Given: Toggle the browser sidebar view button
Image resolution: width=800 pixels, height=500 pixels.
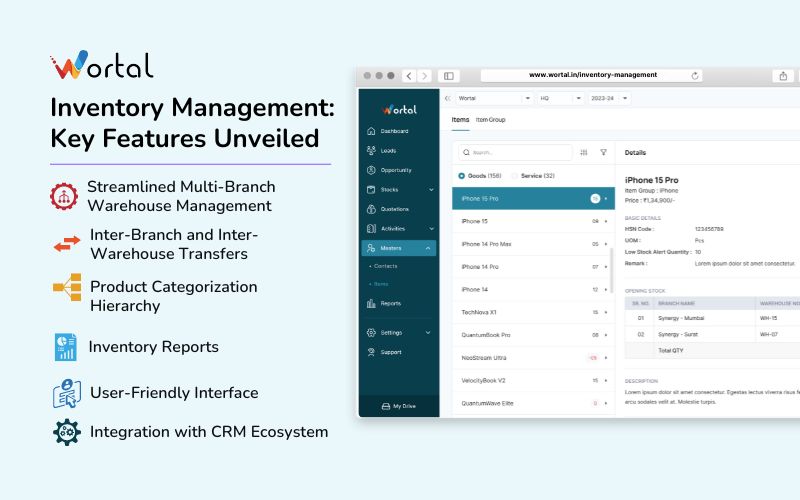Looking at the screenshot, I should pos(448,75).
